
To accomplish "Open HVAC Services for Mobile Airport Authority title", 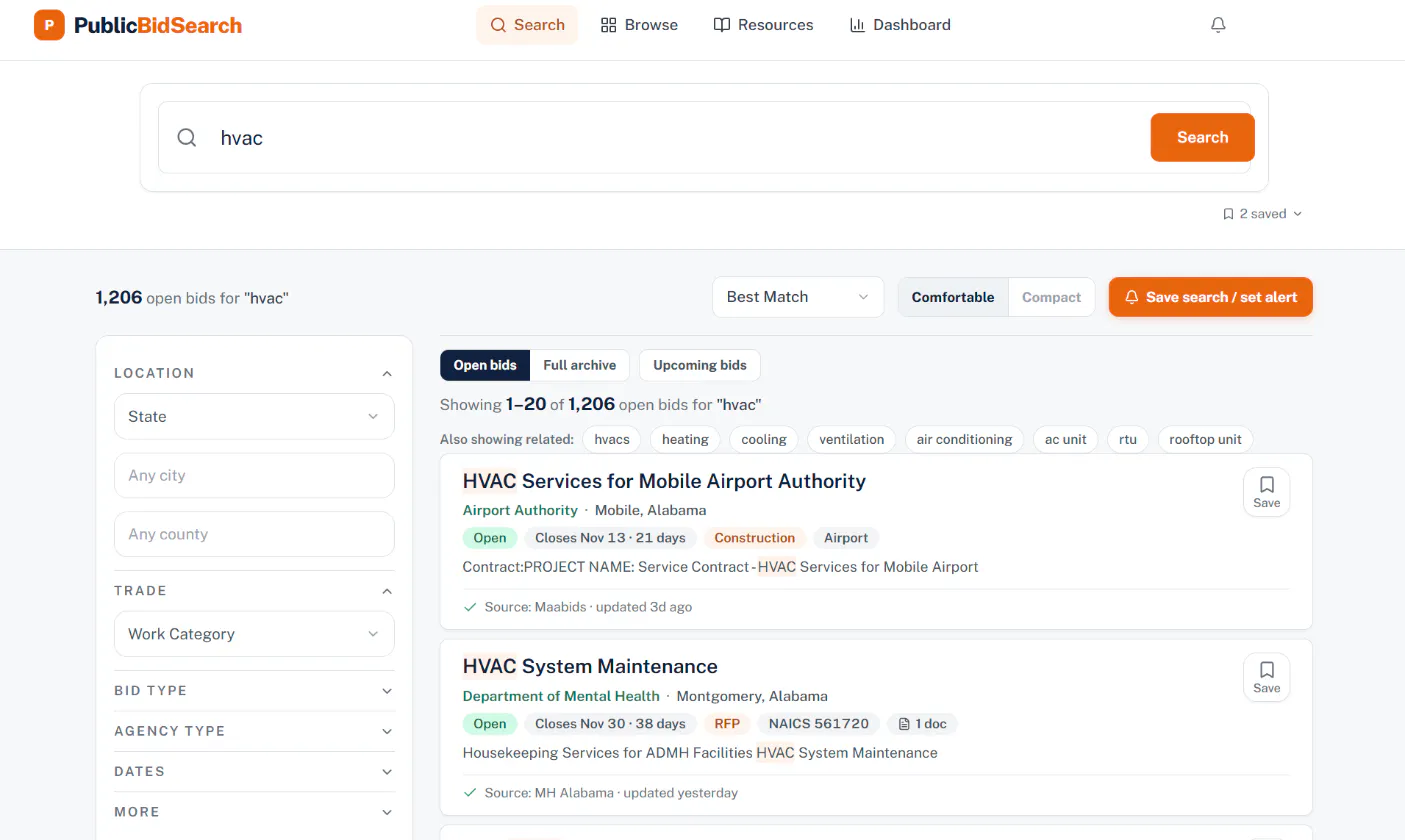I will (x=664, y=481).
